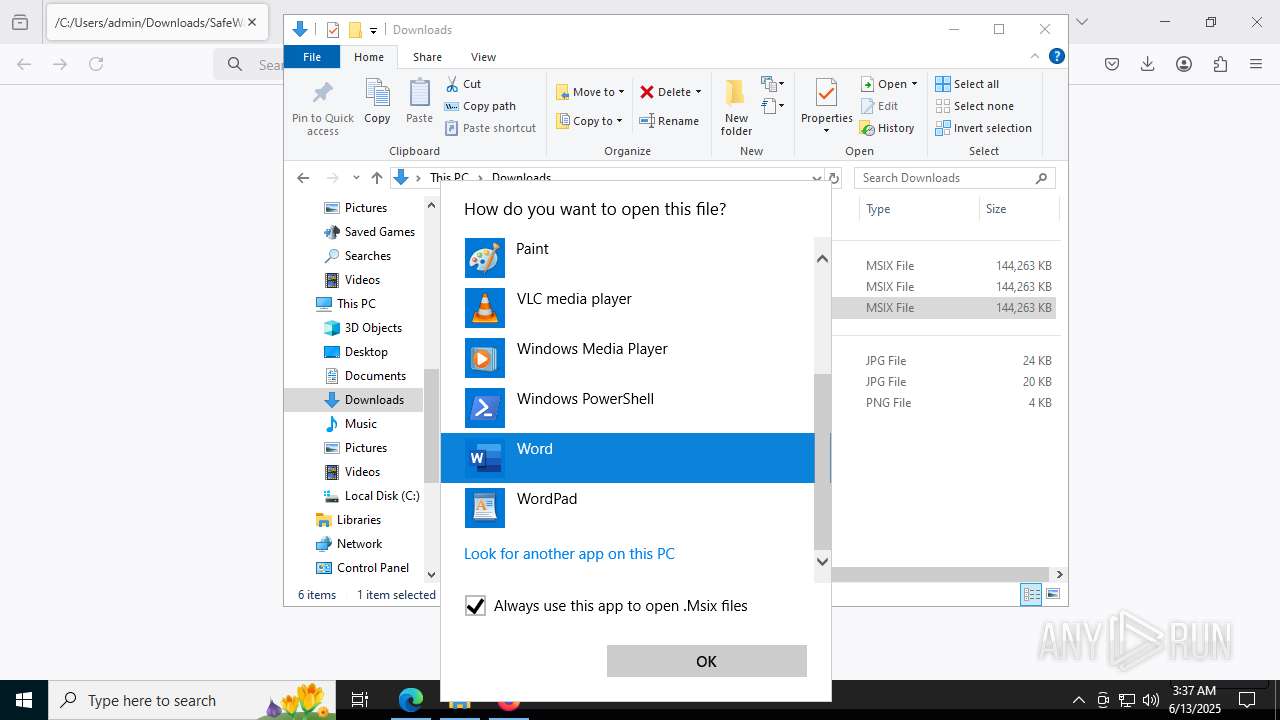Viewport: 1280px width, 720px height.
Task: Click the Paste icon in the ribbon
Action: coord(419,102)
